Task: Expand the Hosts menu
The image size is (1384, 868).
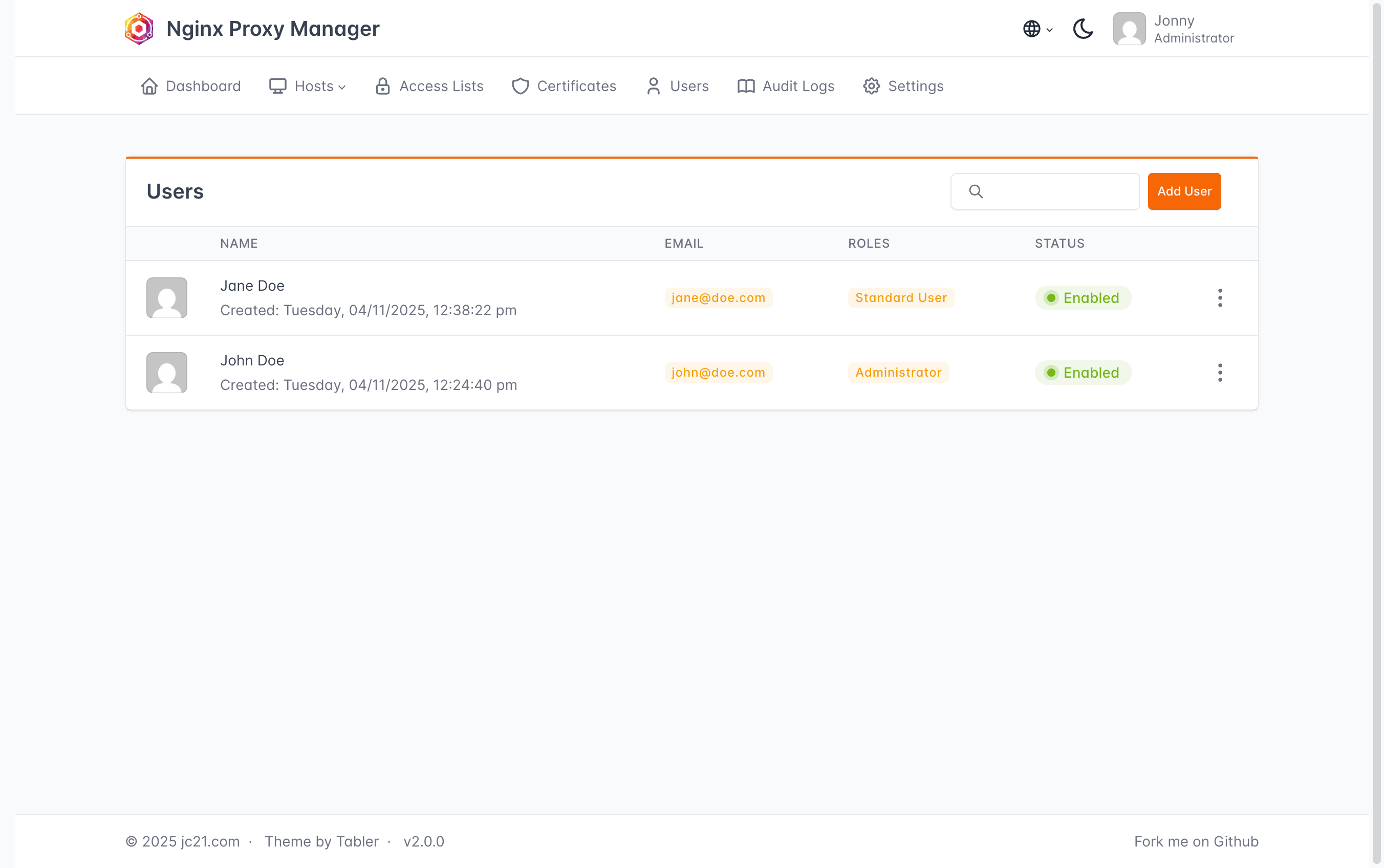Action: pyautogui.click(x=308, y=86)
